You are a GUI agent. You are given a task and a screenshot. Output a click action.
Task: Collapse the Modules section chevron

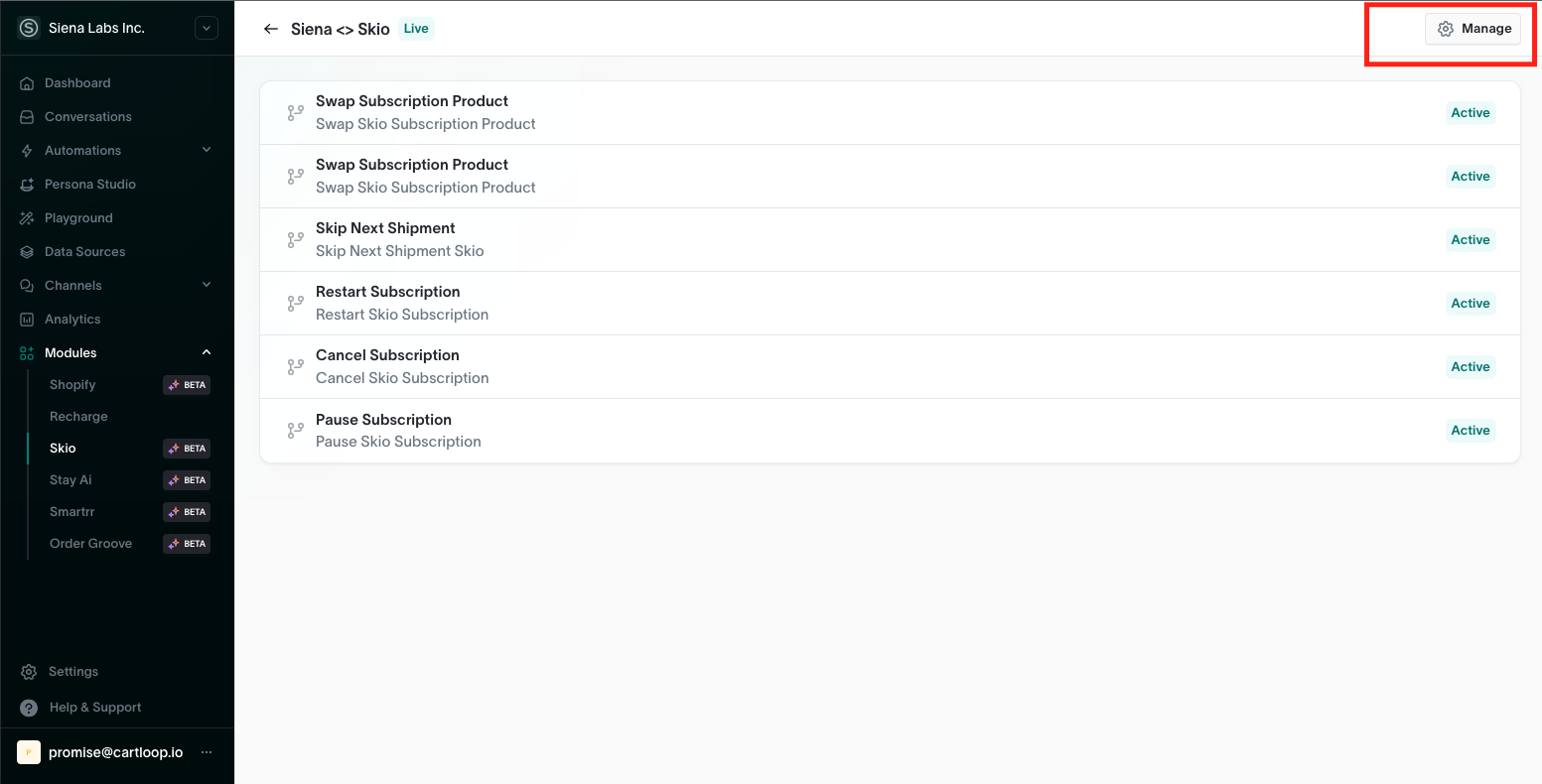pos(207,352)
